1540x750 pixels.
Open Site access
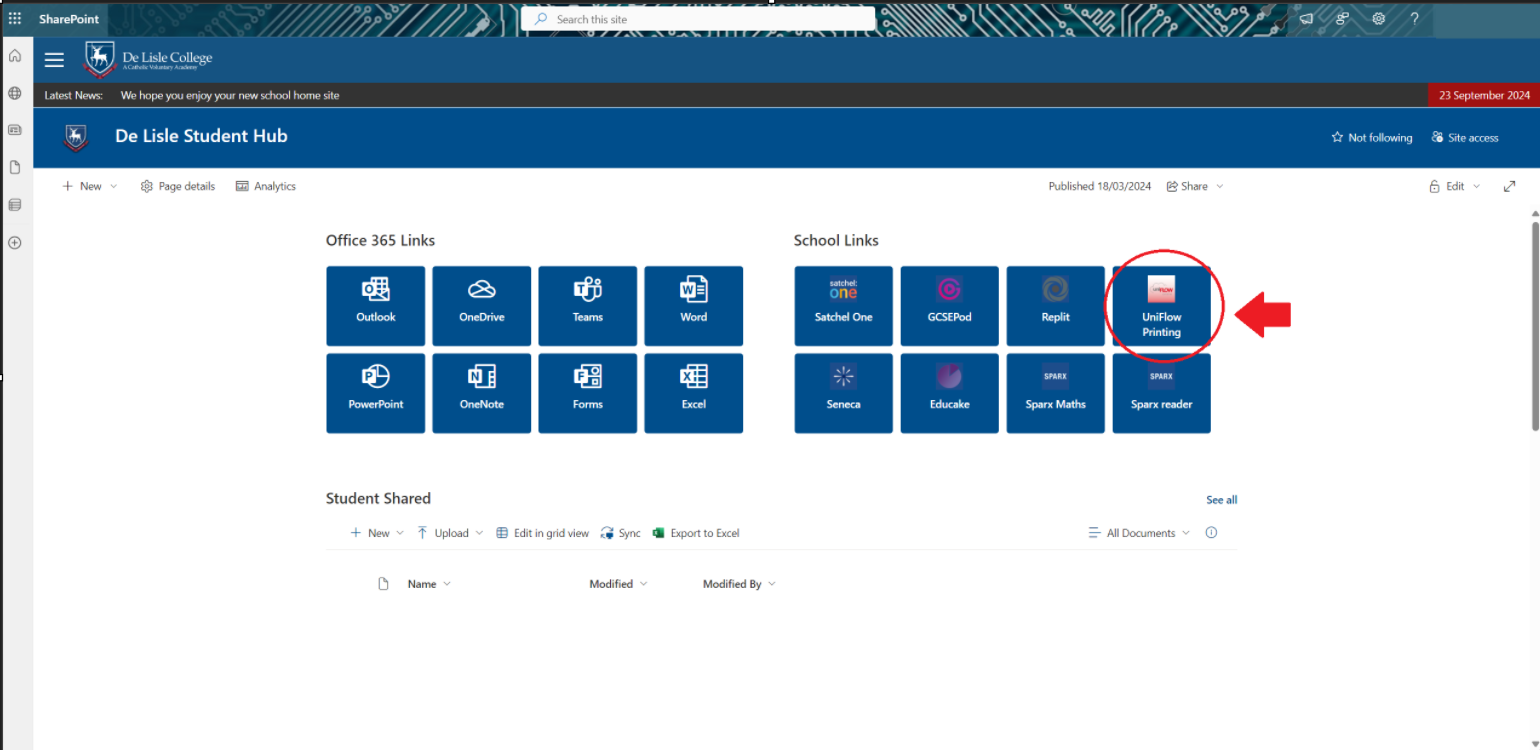pyautogui.click(x=1465, y=138)
